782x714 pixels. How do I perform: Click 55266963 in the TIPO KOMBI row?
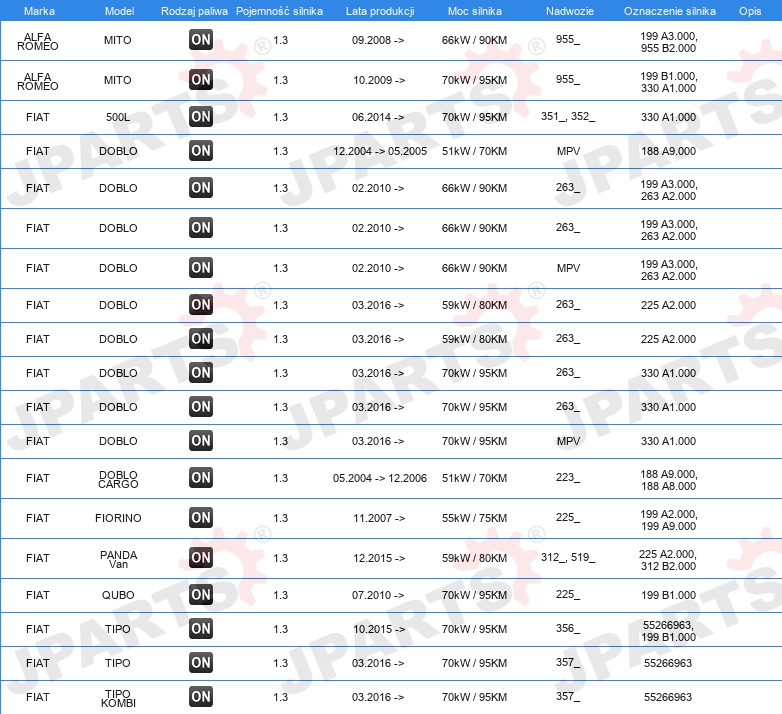(668, 697)
